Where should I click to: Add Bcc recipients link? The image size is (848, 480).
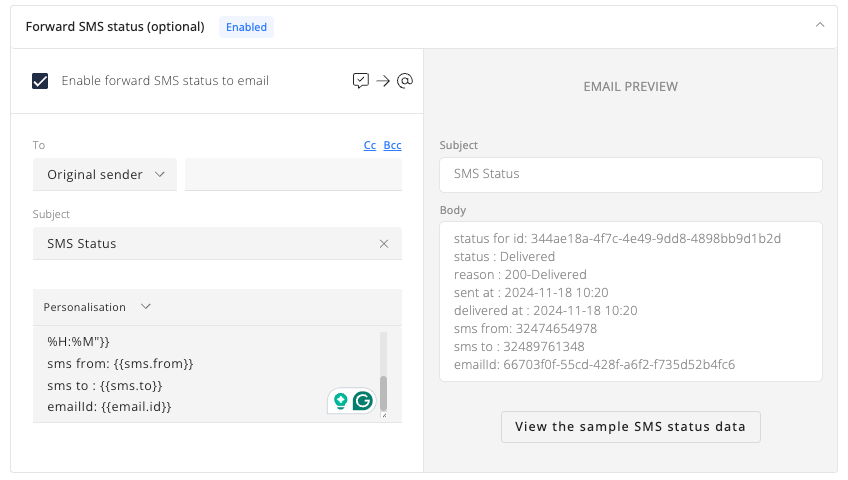pos(393,145)
